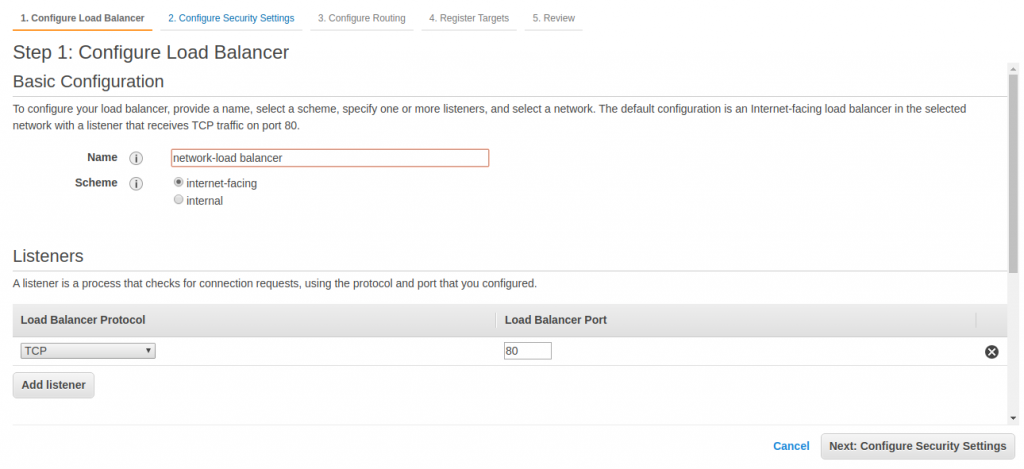Click the info icon beside Scheme
Screen dimensions: 1024x469
(137, 184)
